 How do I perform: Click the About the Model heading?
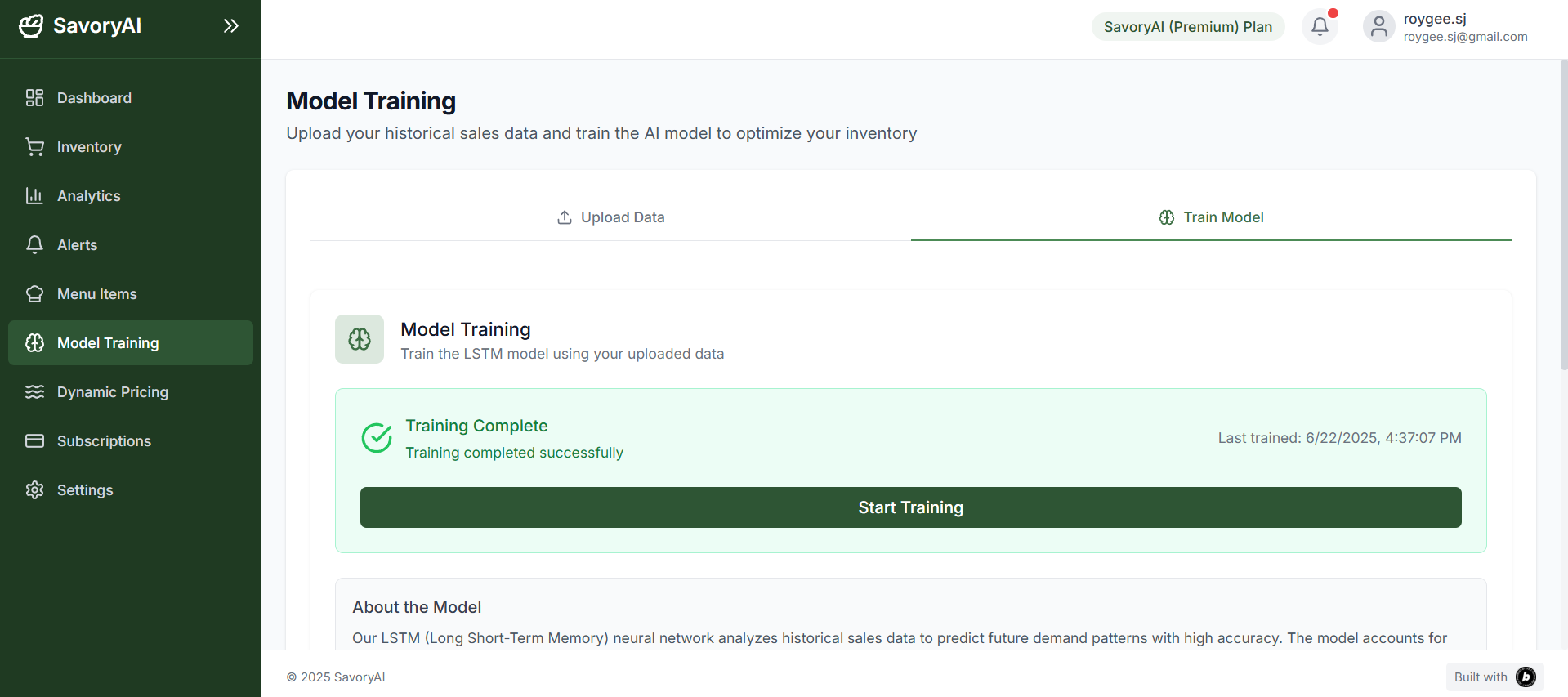[x=417, y=607]
